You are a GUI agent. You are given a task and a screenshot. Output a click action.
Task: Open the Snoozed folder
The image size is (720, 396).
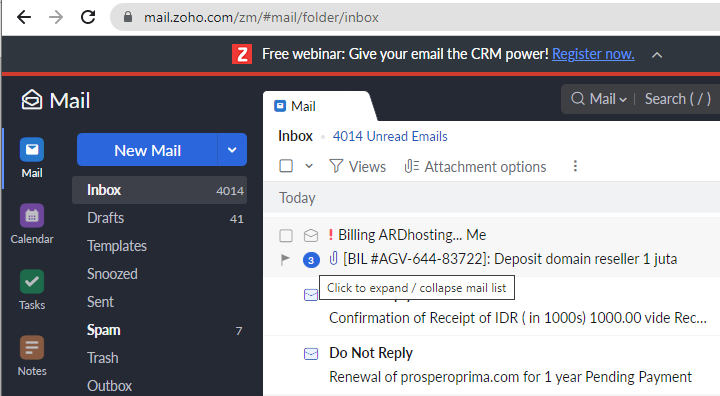click(159, 274)
